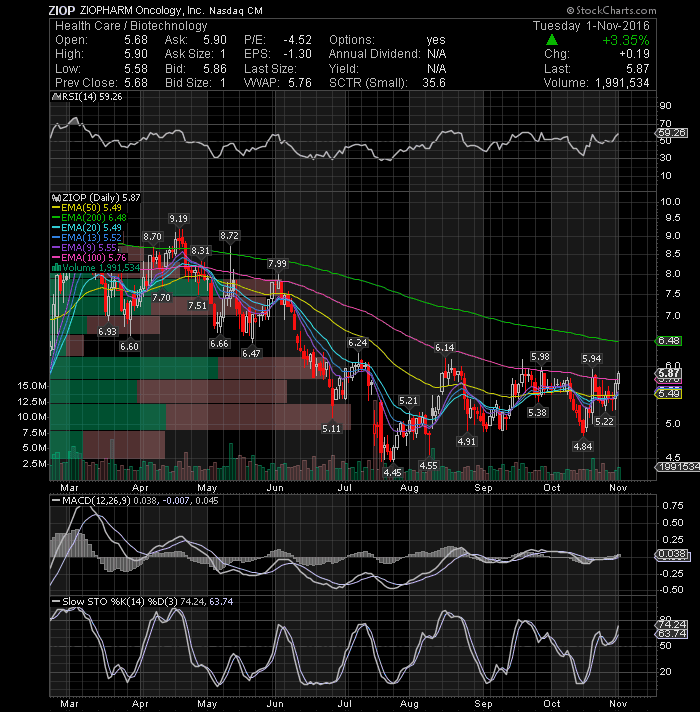Select the EMA(20) 5.49 legend entry

pos(87,228)
